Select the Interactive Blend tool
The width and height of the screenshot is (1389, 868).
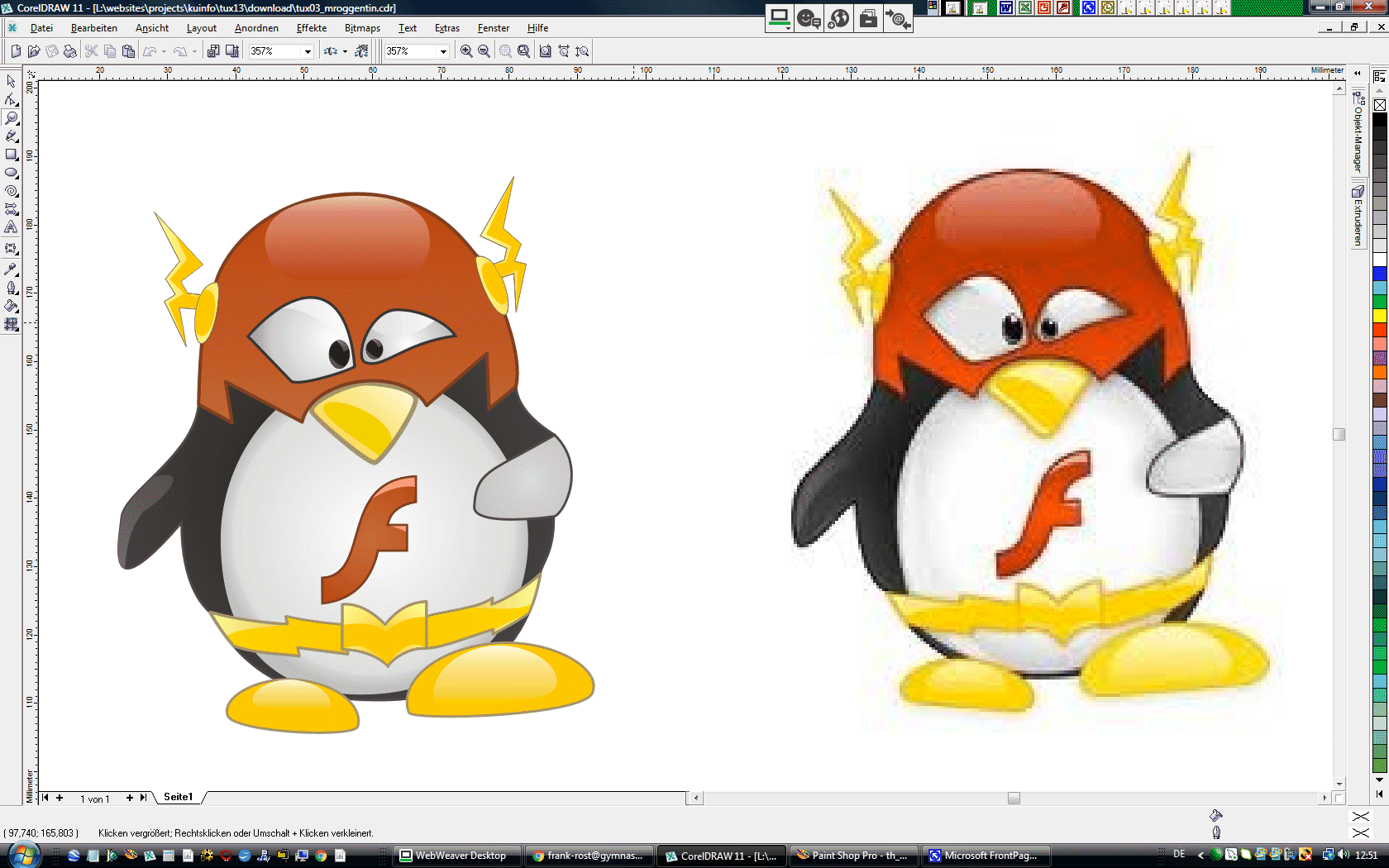[x=11, y=249]
